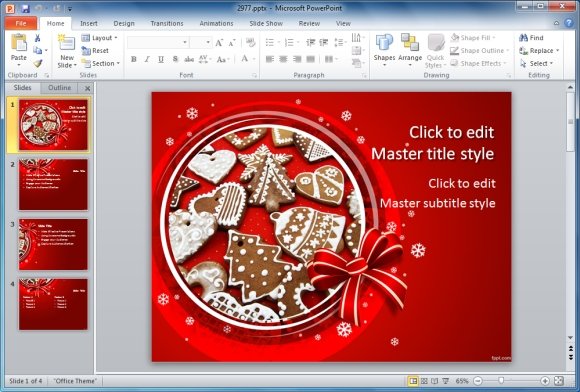Screen dimensions: 580x392
Task: Toggle Strikethrough formatting
Action: [189, 59]
